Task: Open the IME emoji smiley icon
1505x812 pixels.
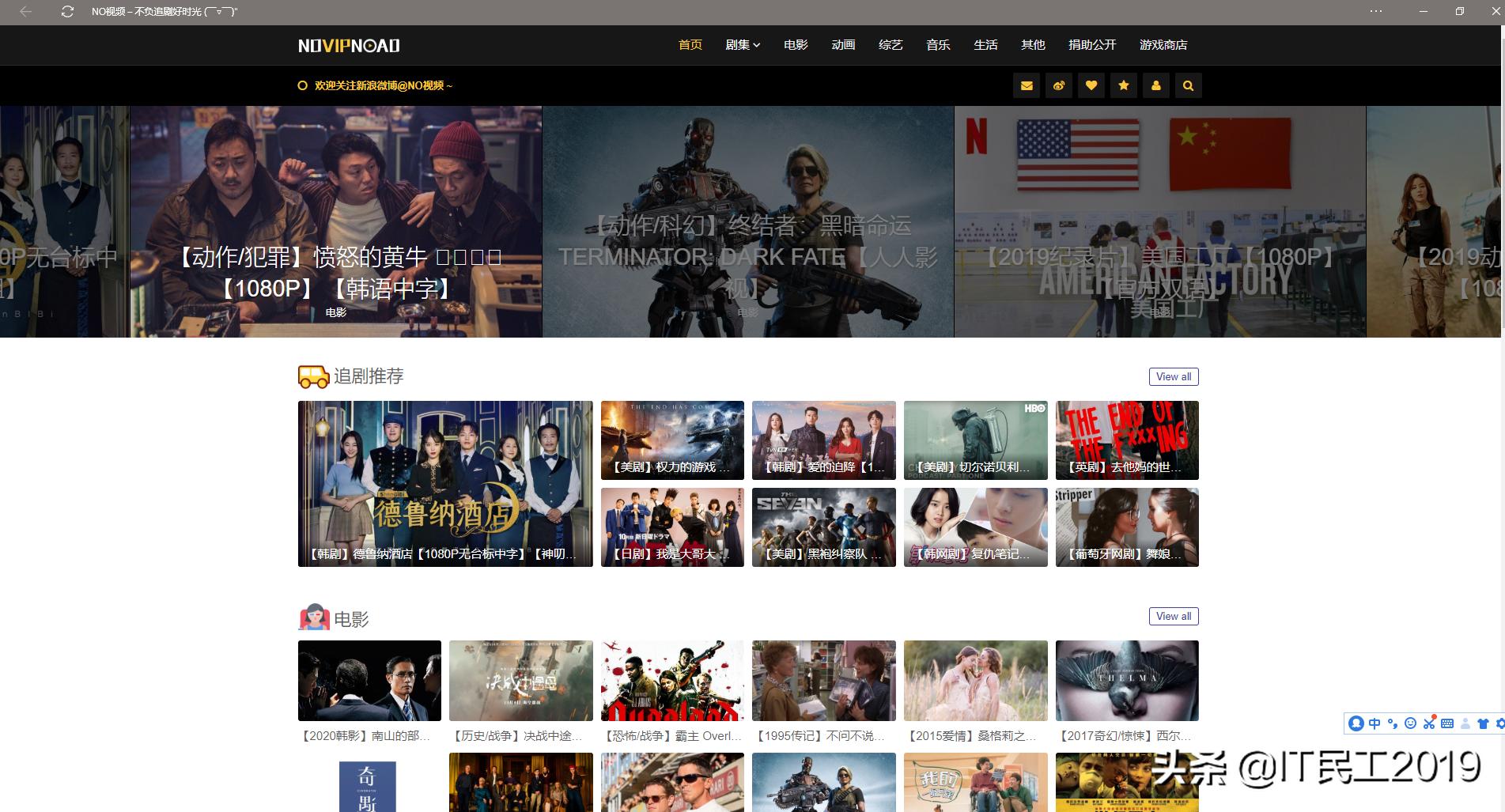Action: click(1410, 723)
